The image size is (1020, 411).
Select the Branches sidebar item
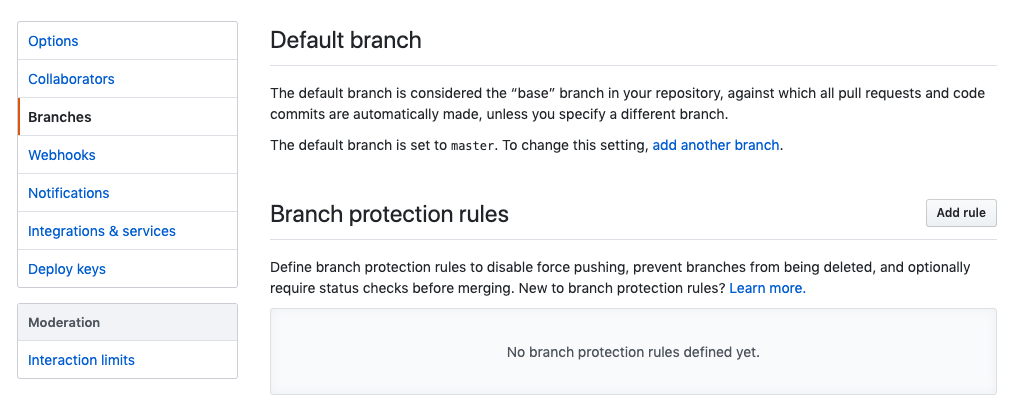(60, 117)
